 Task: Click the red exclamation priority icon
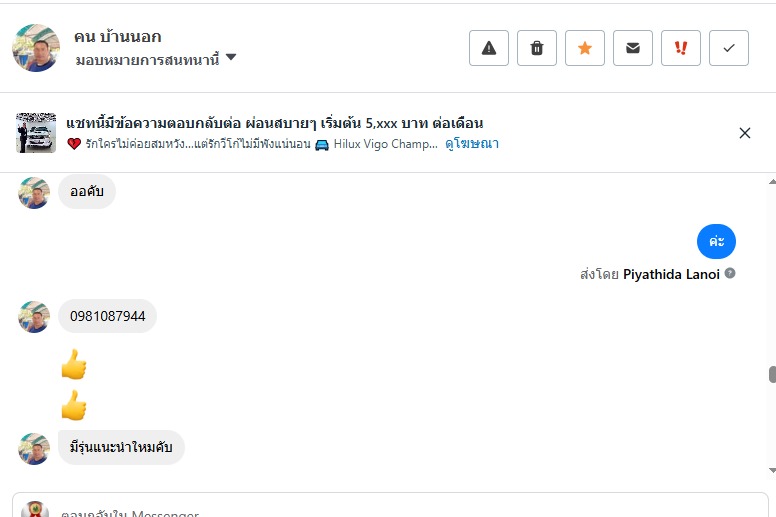click(x=681, y=48)
